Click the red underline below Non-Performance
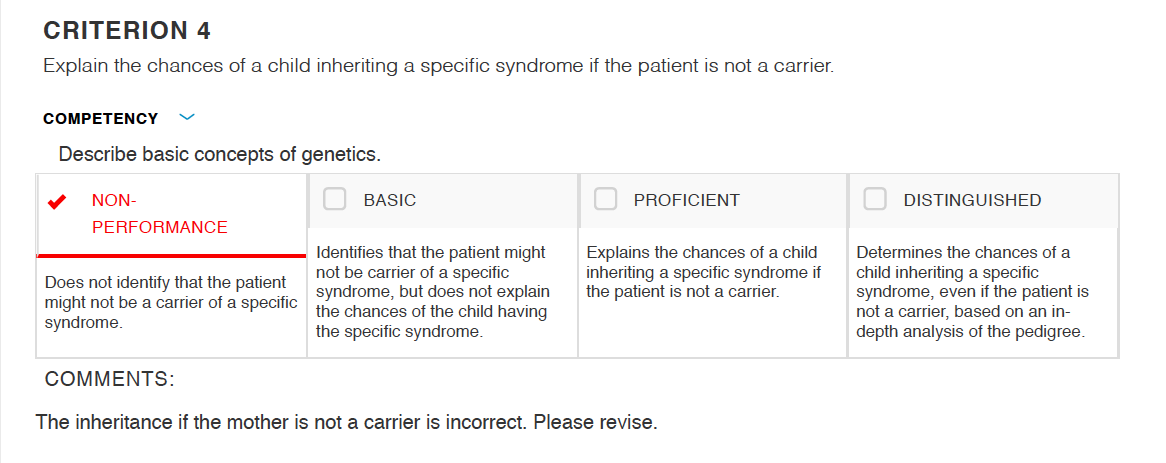 pyautogui.click(x=171, y=256)
